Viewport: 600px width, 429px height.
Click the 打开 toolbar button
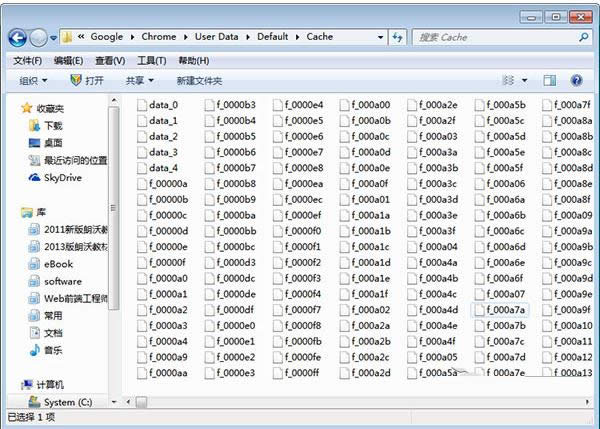[x=87, y=80]
